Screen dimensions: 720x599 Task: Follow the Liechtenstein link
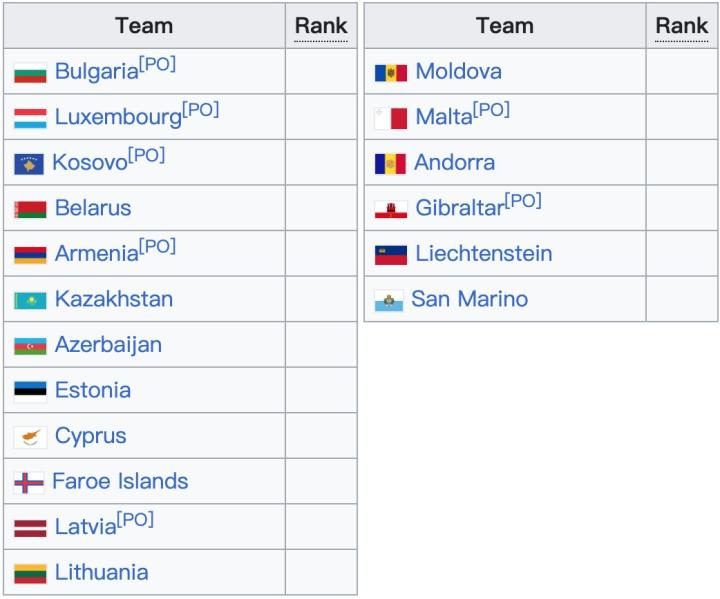click(x=484, y=253)
